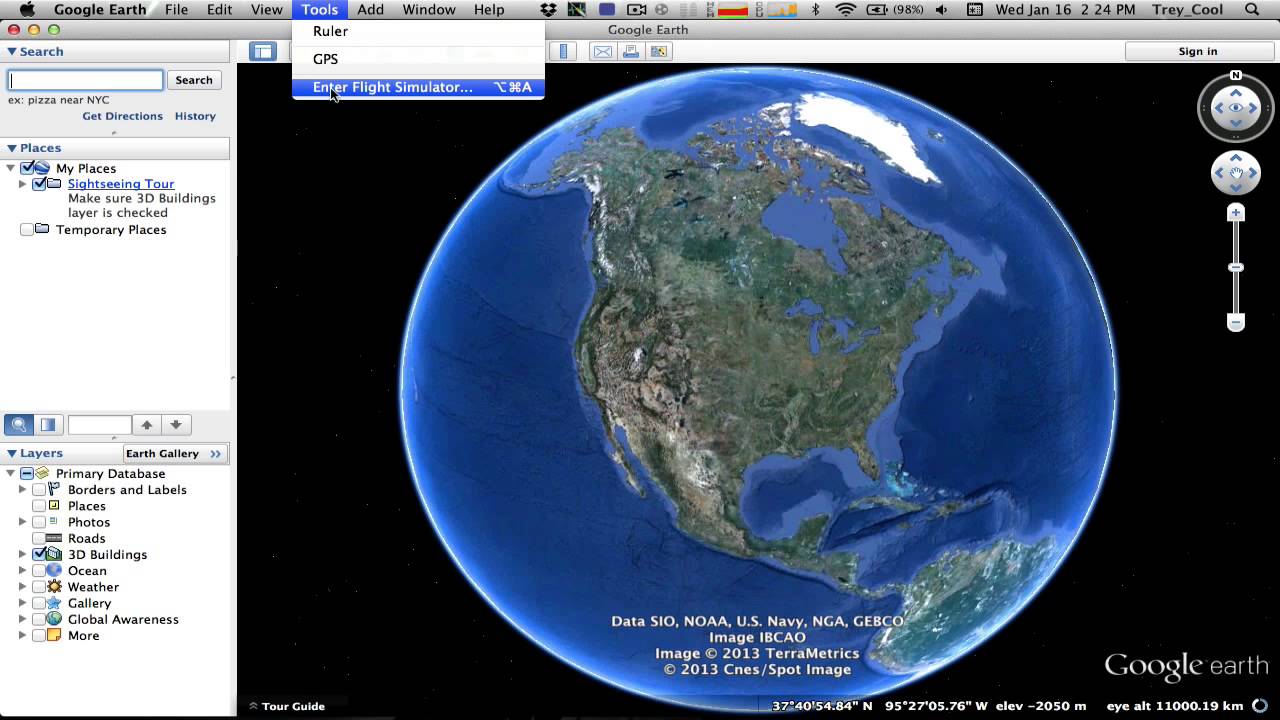The height and width of the screenshot is (720, 1280).
Task: Click the volume menu bar icon
Action: (941, 10)
